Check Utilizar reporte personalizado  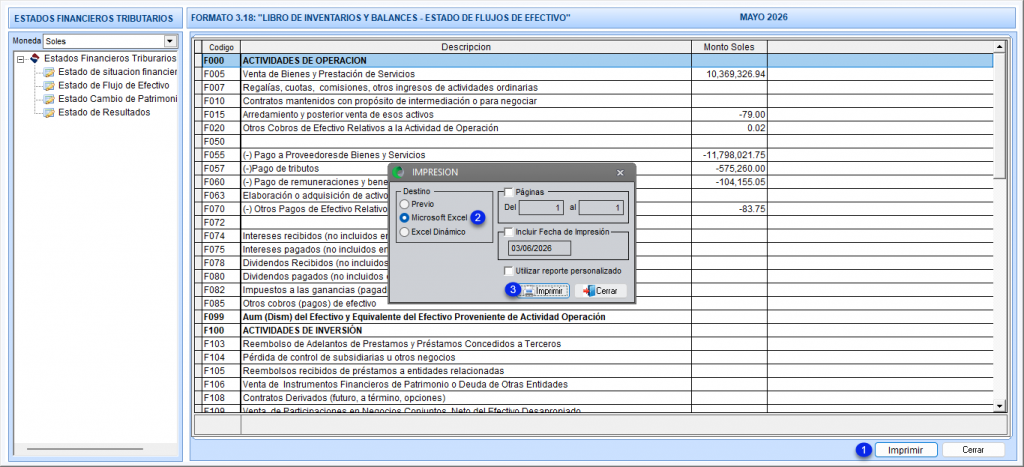pos(509,270)
